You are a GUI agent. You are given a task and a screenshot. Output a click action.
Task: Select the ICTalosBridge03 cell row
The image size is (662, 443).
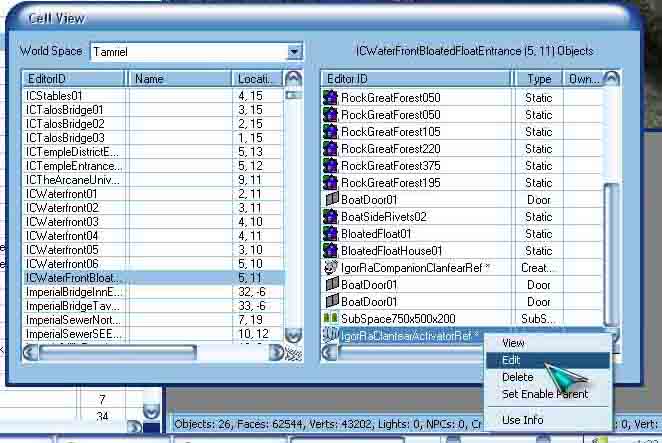click(153, 138)
